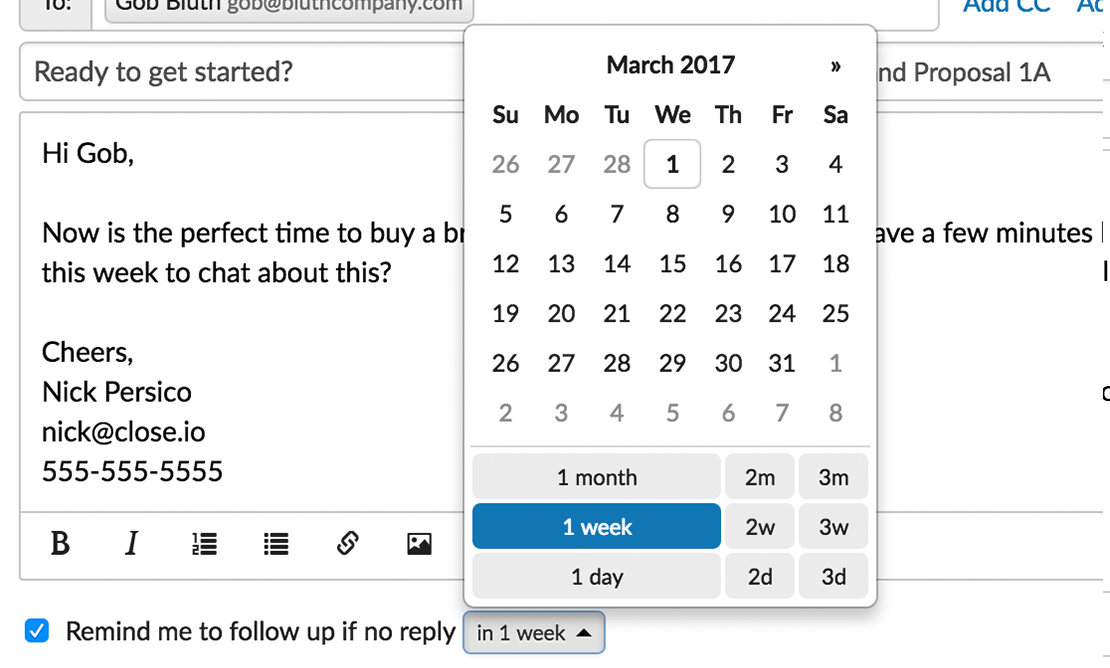
Task: Open the 'in 1 week' reminder dropdown
Action: (534, 633)
